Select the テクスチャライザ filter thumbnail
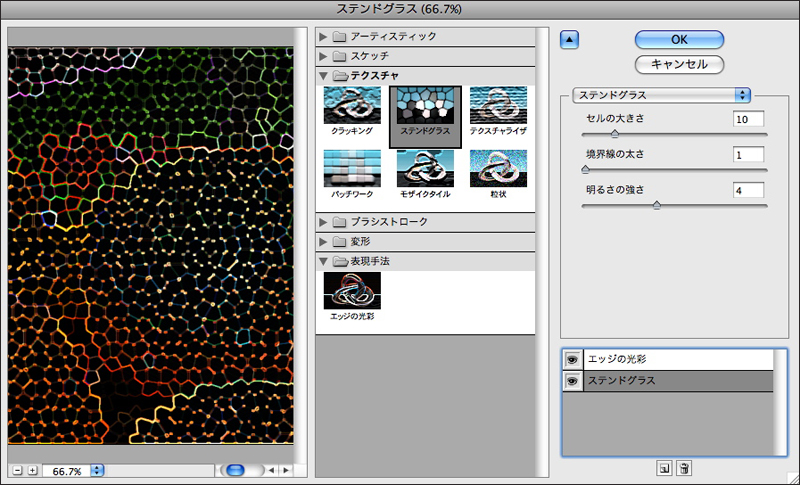The height and width of the screenshot is (485, 800). 498,106
